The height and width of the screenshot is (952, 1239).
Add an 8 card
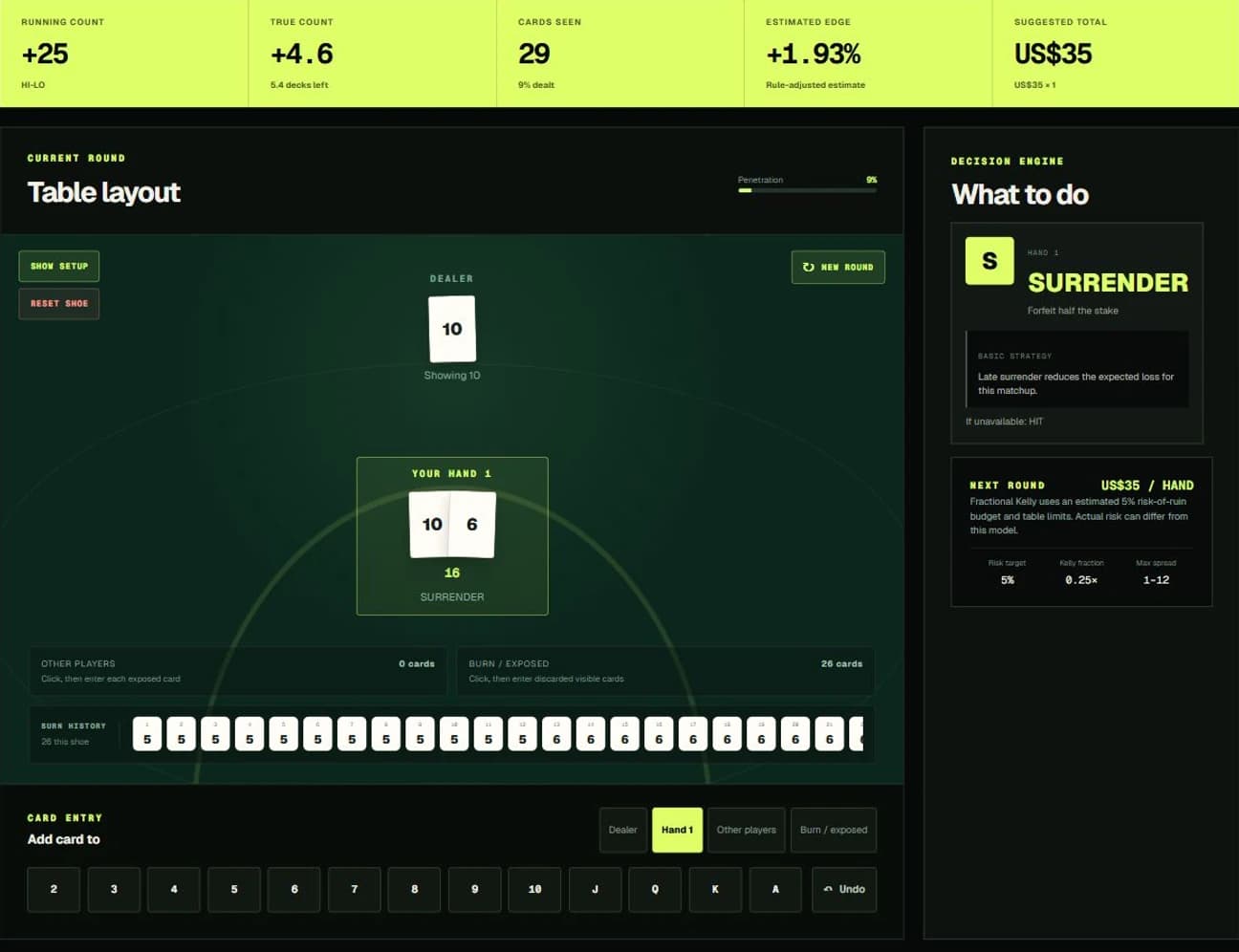pyautogui.click(x=415, y=889)
